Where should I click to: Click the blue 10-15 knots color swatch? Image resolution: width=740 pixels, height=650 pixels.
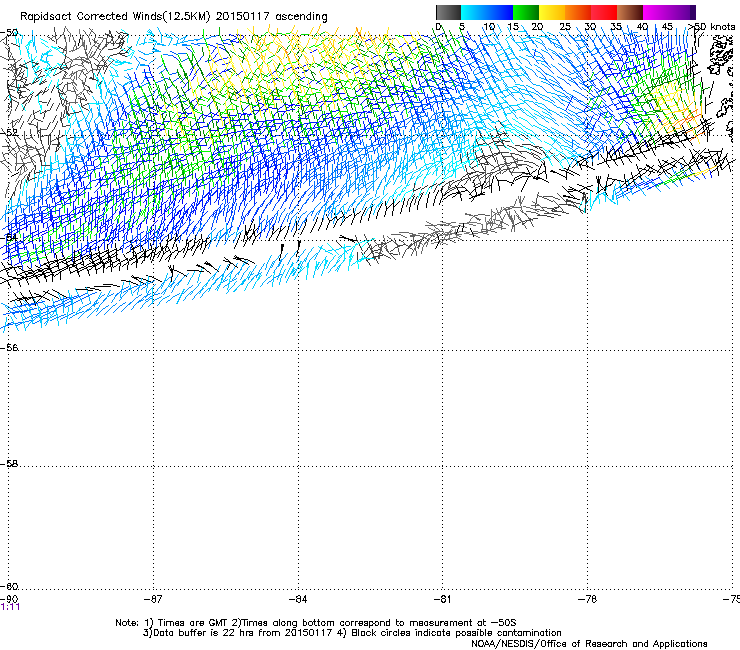[500, 12]
